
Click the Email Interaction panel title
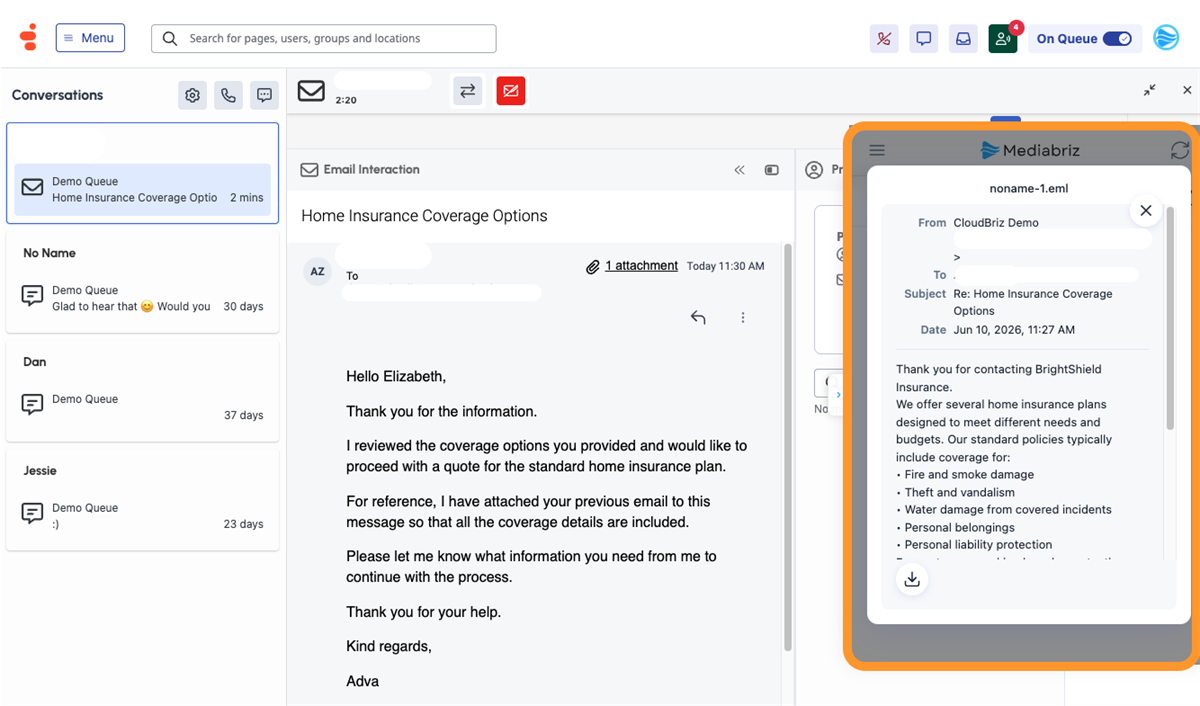372,170
